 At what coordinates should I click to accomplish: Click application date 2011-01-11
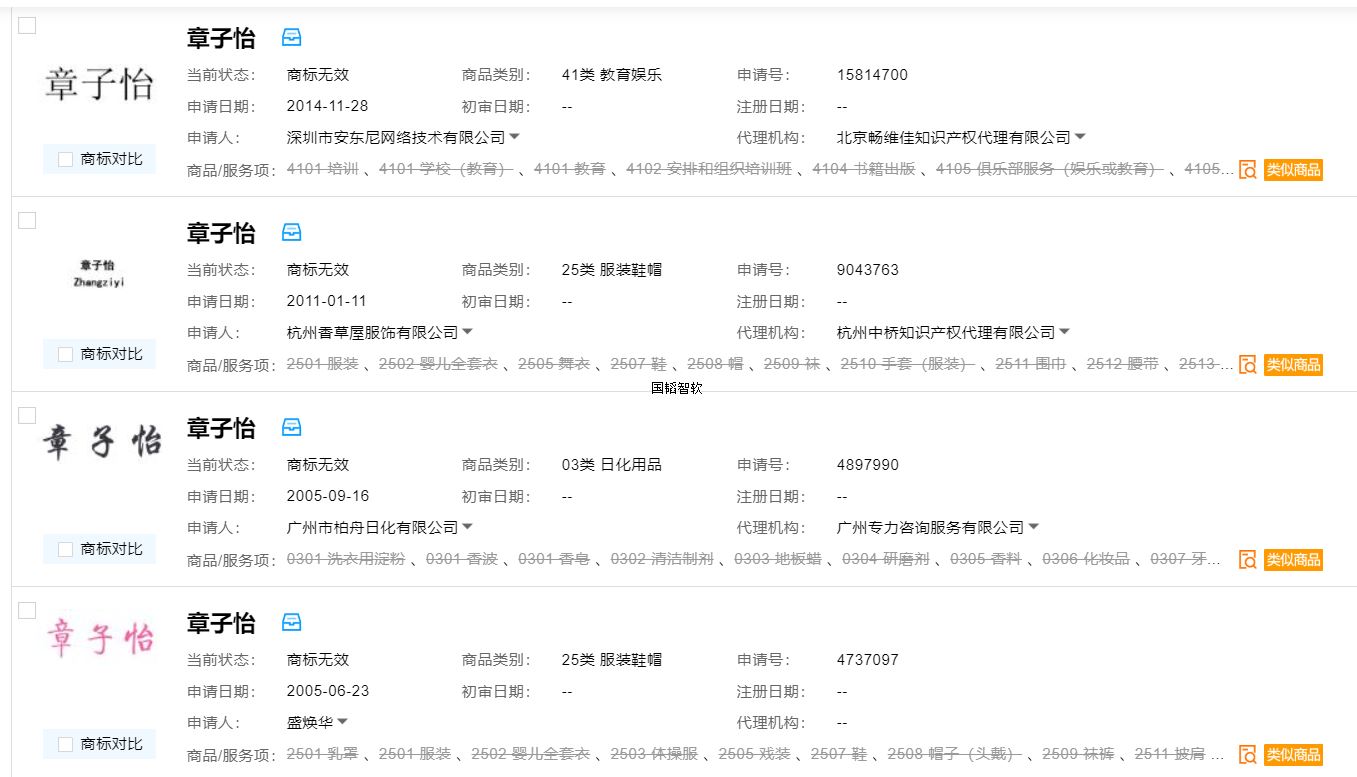(x=327, y=301)
